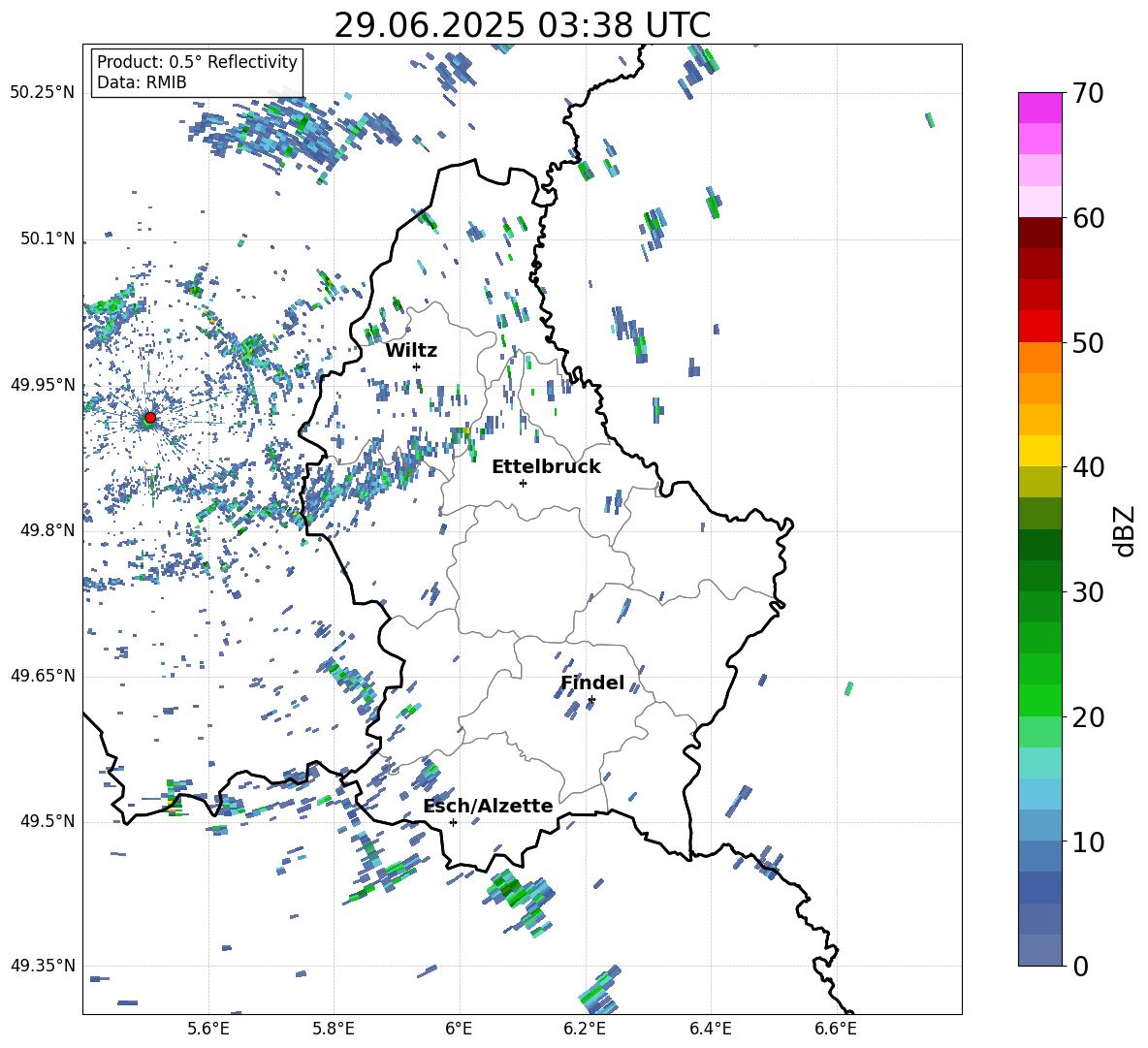Image resolution: width=1148 pixels, height=1048 pixels.
Task: Click the 6.6°E longitude label
Action: point(836,1029)
